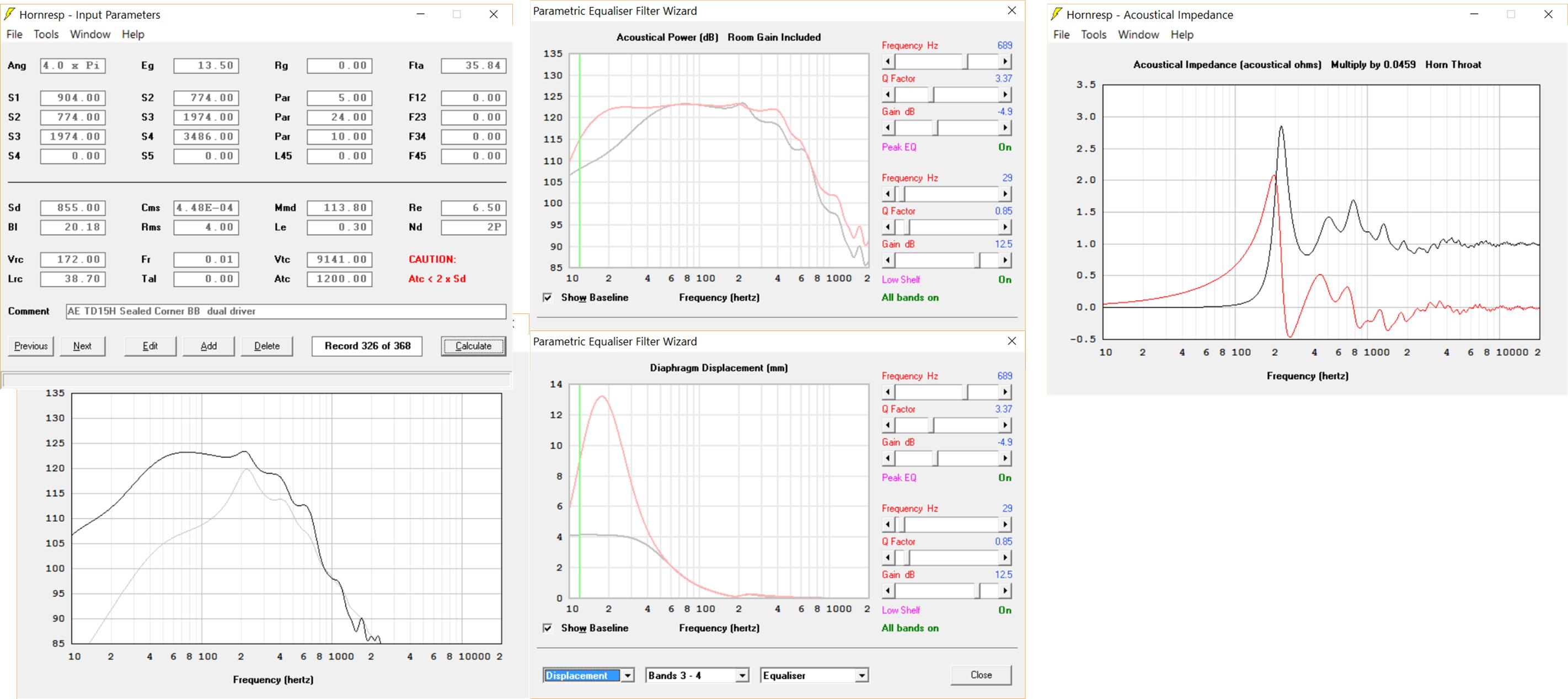The width and height of the screenshot is (1568, 699).
Task: Click track of displacement wizard Q Factor 0.85 slider
Action: 946,558
